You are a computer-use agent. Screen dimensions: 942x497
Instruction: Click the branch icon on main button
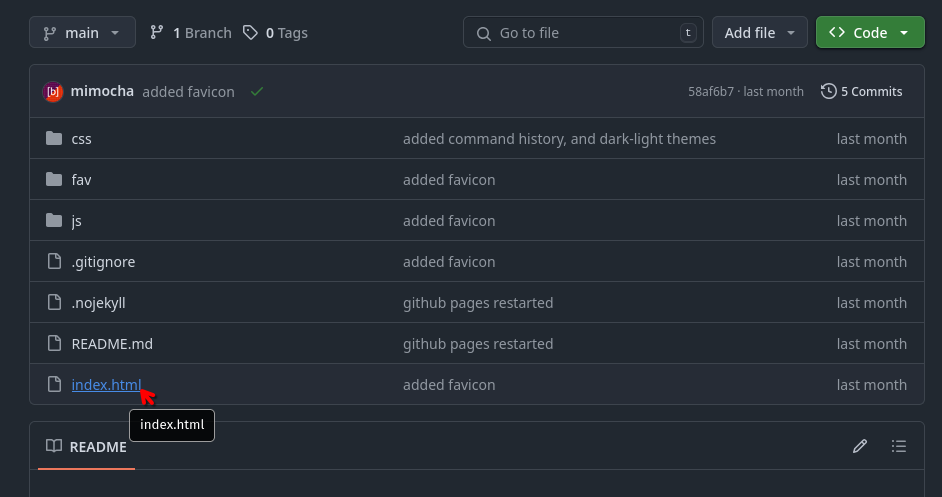(x=50, y=34)
